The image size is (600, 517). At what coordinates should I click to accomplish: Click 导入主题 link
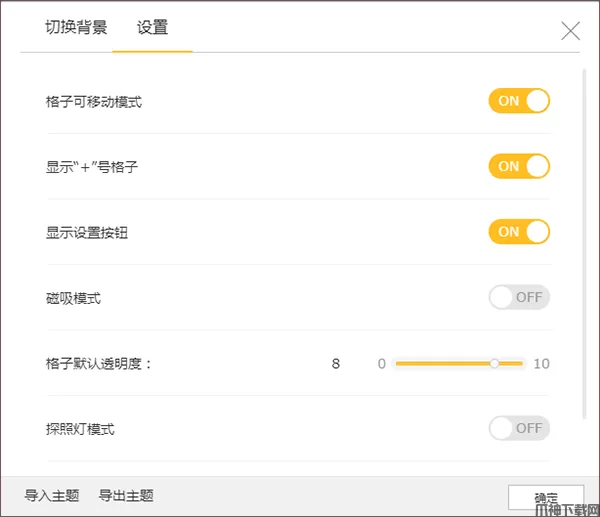tap(50, 496)
